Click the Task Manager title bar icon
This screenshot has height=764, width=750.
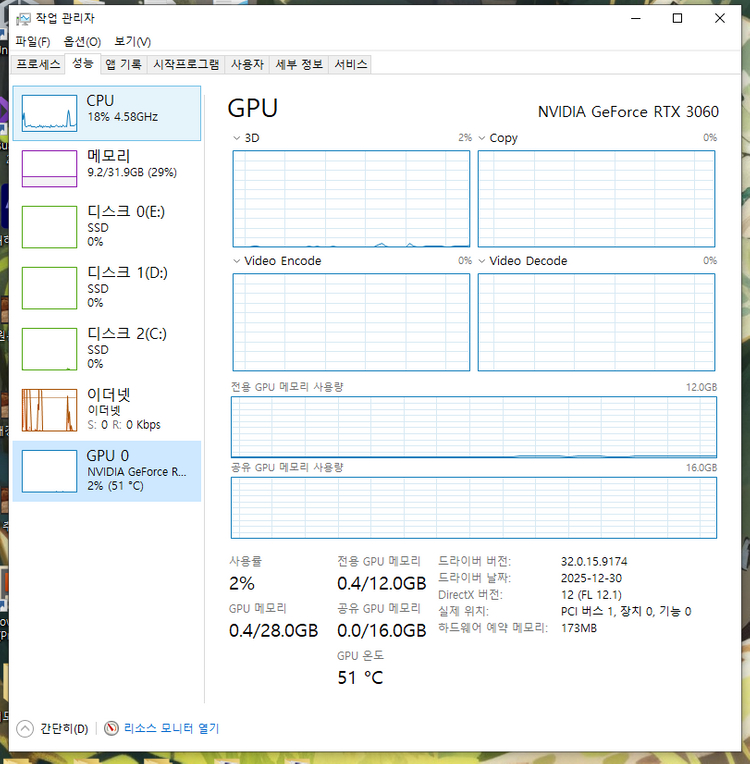click(x=23, y=19)
